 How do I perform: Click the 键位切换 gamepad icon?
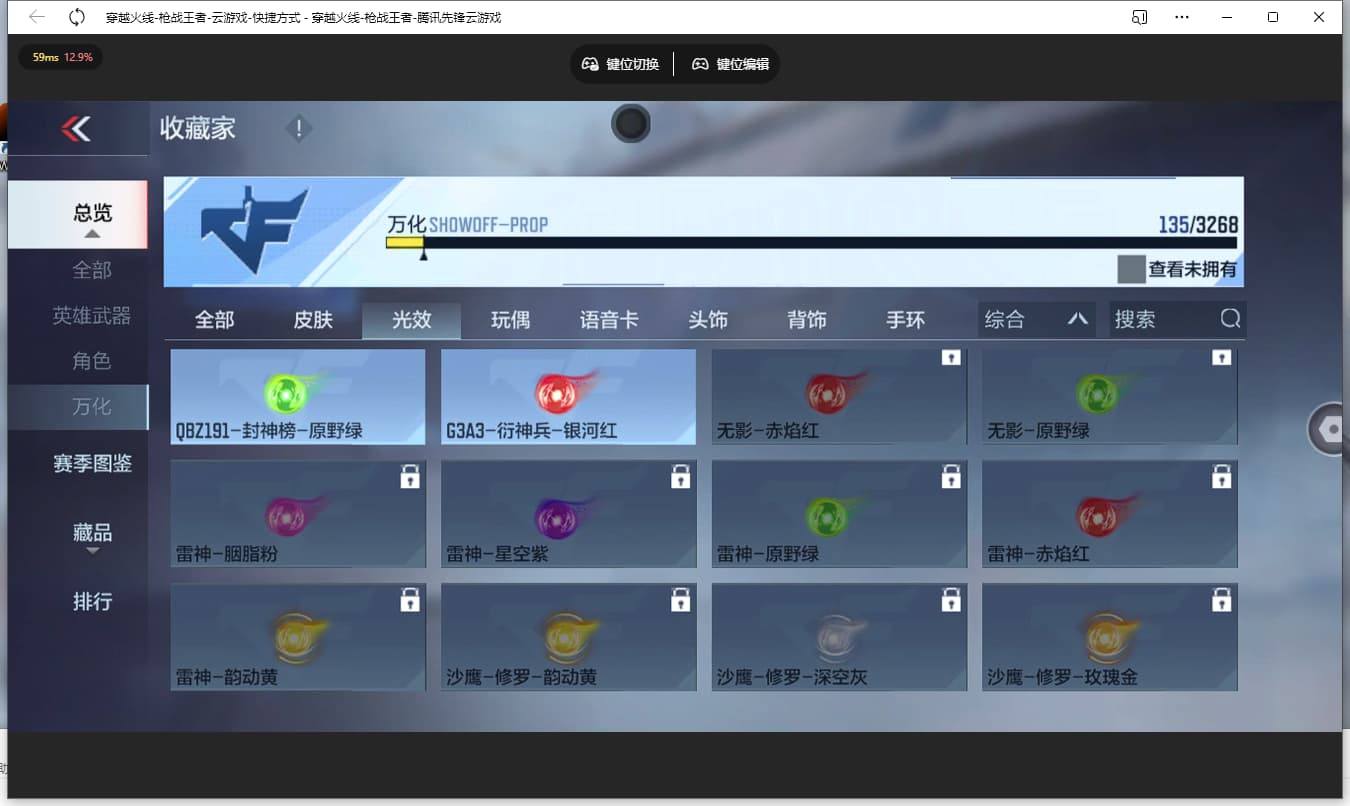pyautogui.click(x=589, y=63)
